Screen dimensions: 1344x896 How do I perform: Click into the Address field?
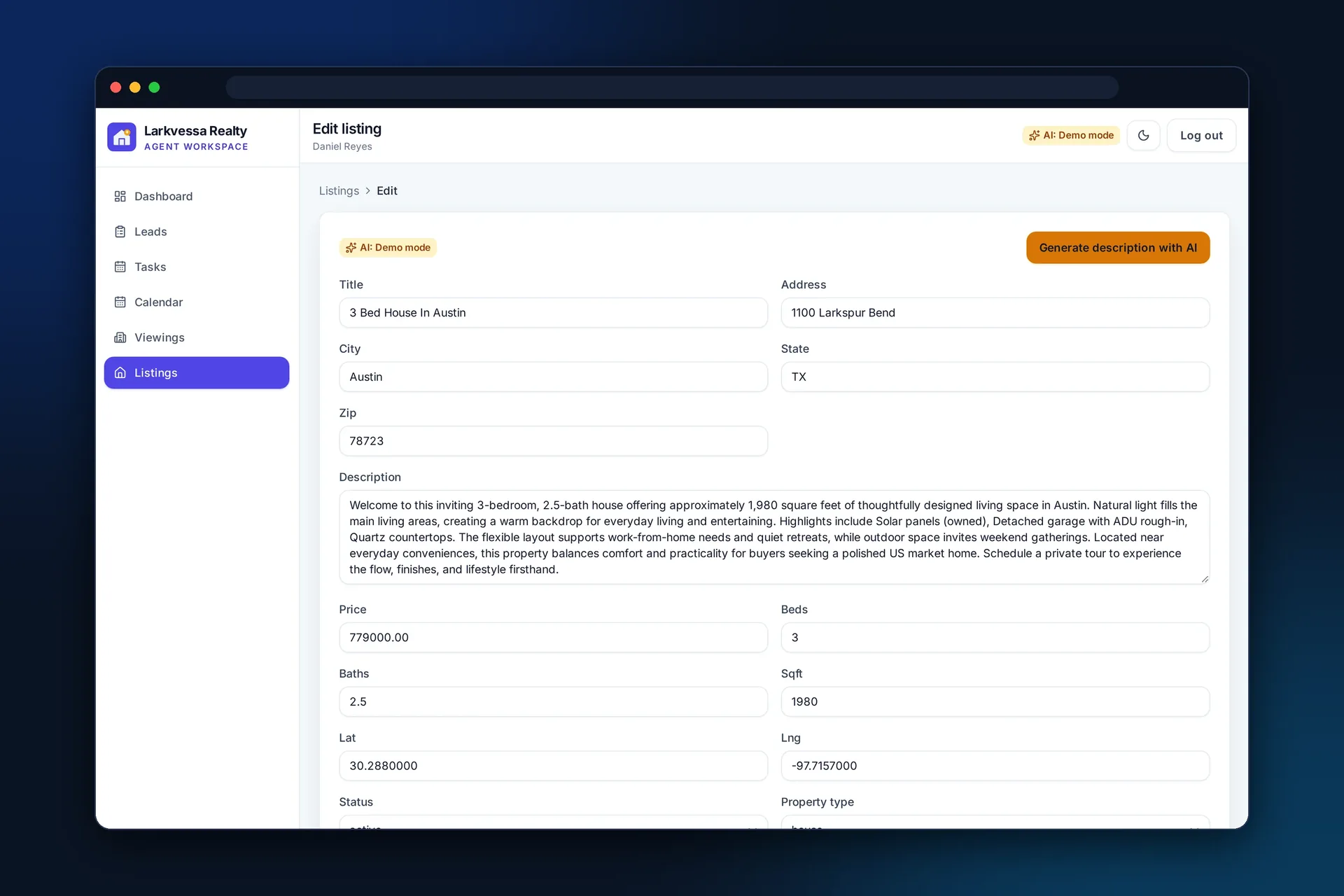coord(995,313)
